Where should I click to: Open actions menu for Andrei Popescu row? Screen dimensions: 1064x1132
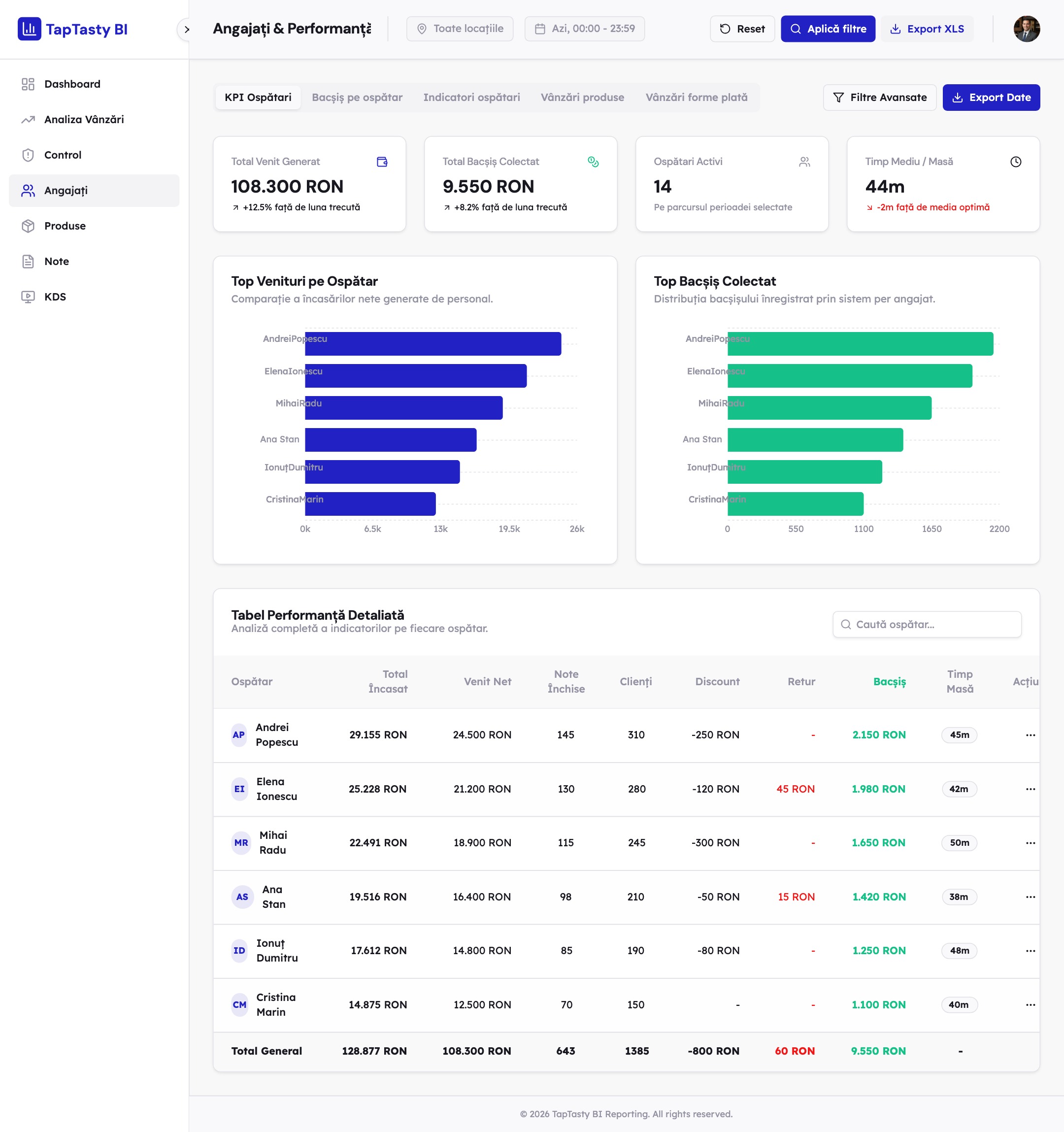(x=1030, y=735)
